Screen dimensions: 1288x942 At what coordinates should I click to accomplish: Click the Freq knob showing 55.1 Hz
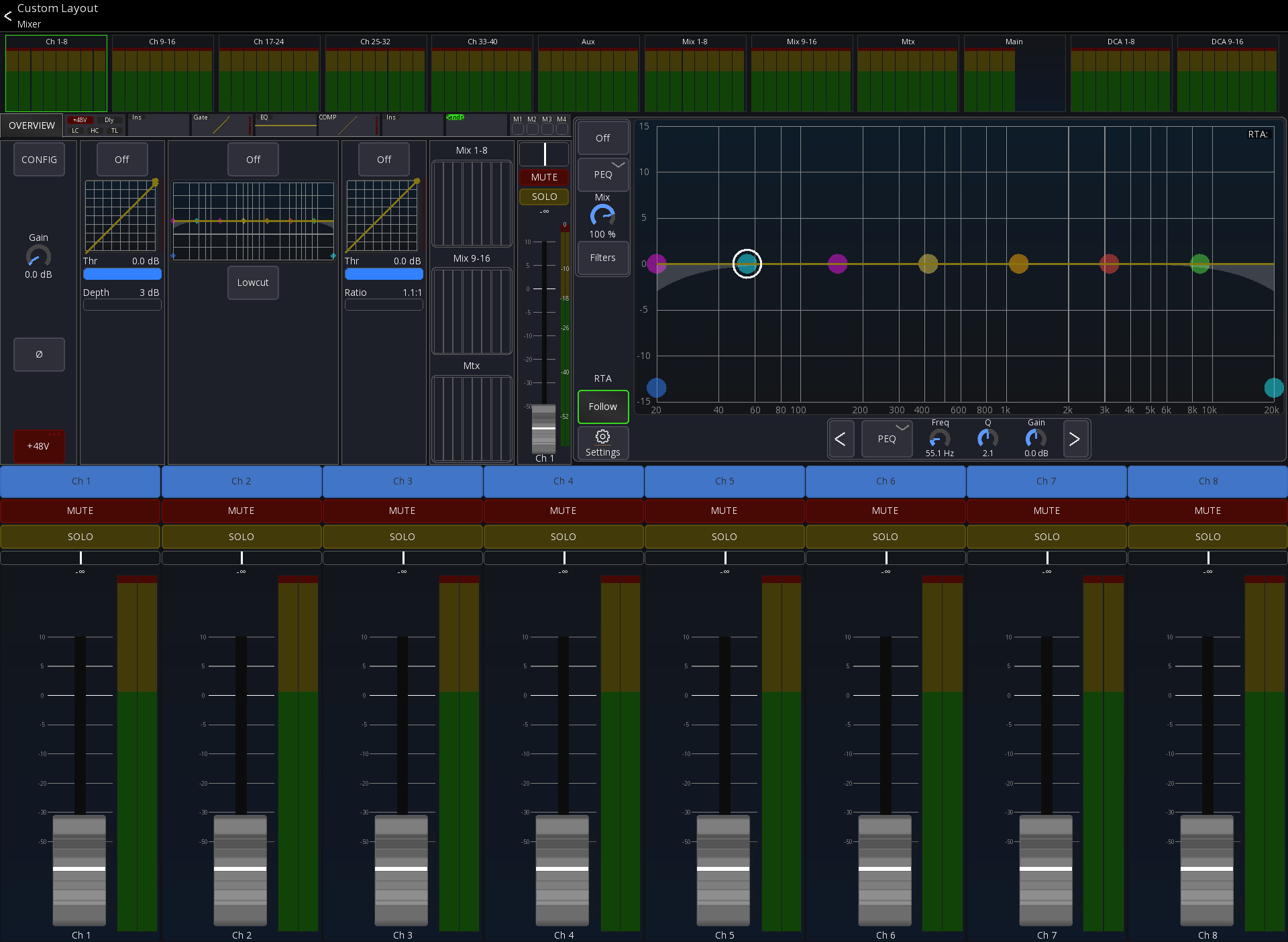(939, 439)
